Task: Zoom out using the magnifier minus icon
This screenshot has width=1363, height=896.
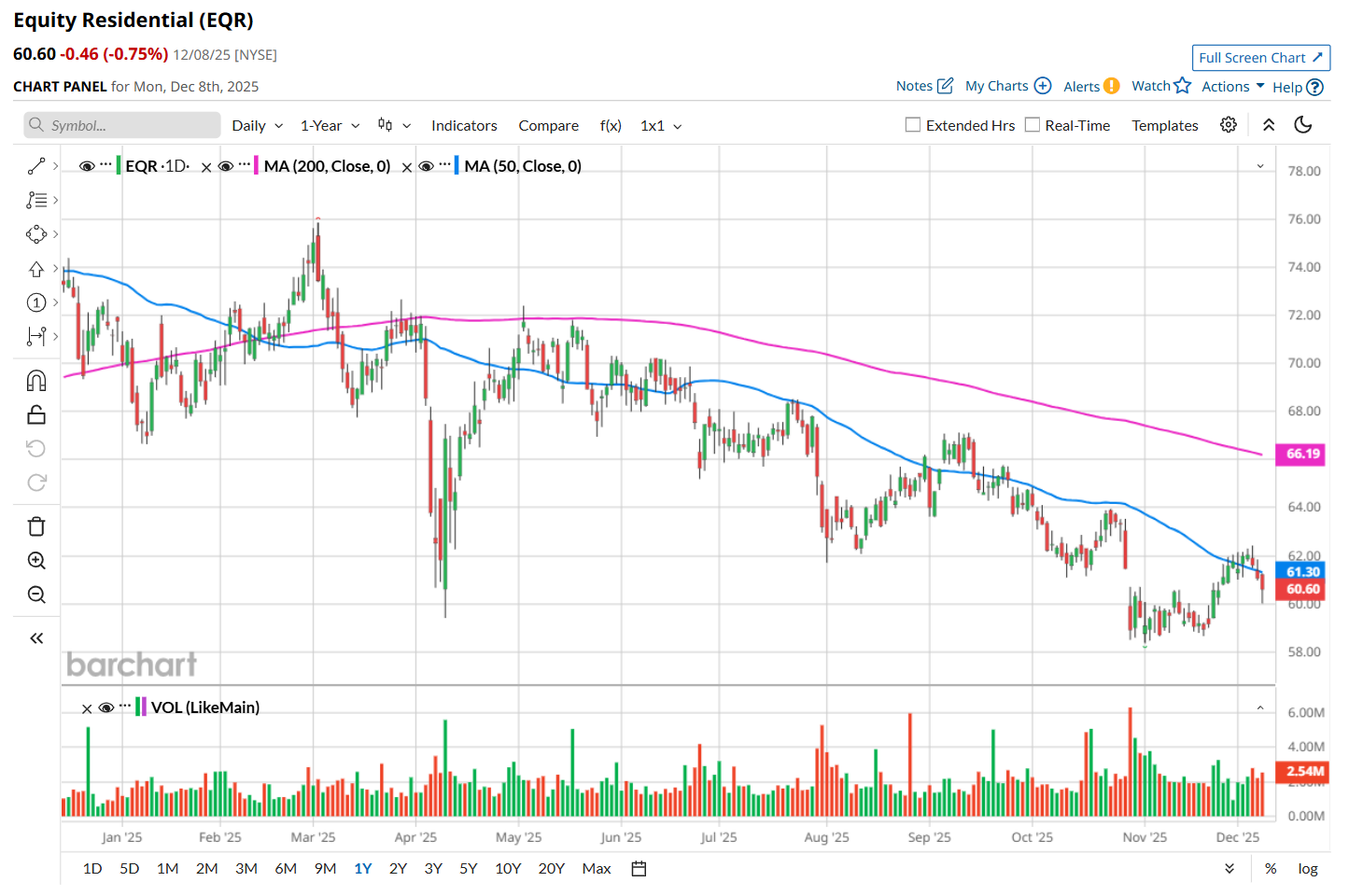Action: coord(36,595)
